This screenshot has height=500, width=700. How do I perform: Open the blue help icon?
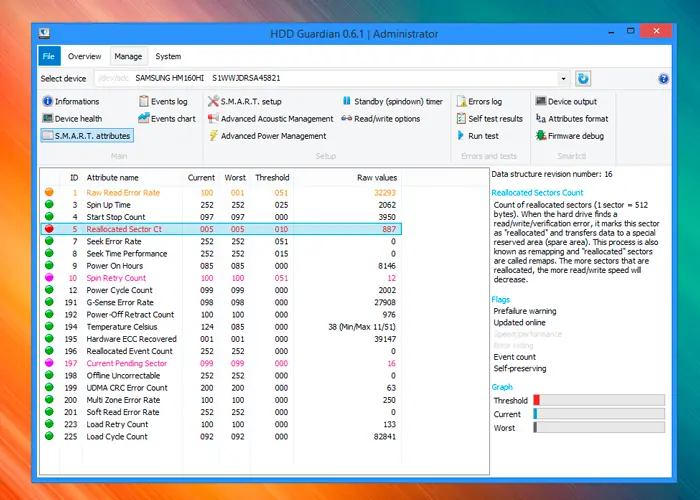pos(663,79)
